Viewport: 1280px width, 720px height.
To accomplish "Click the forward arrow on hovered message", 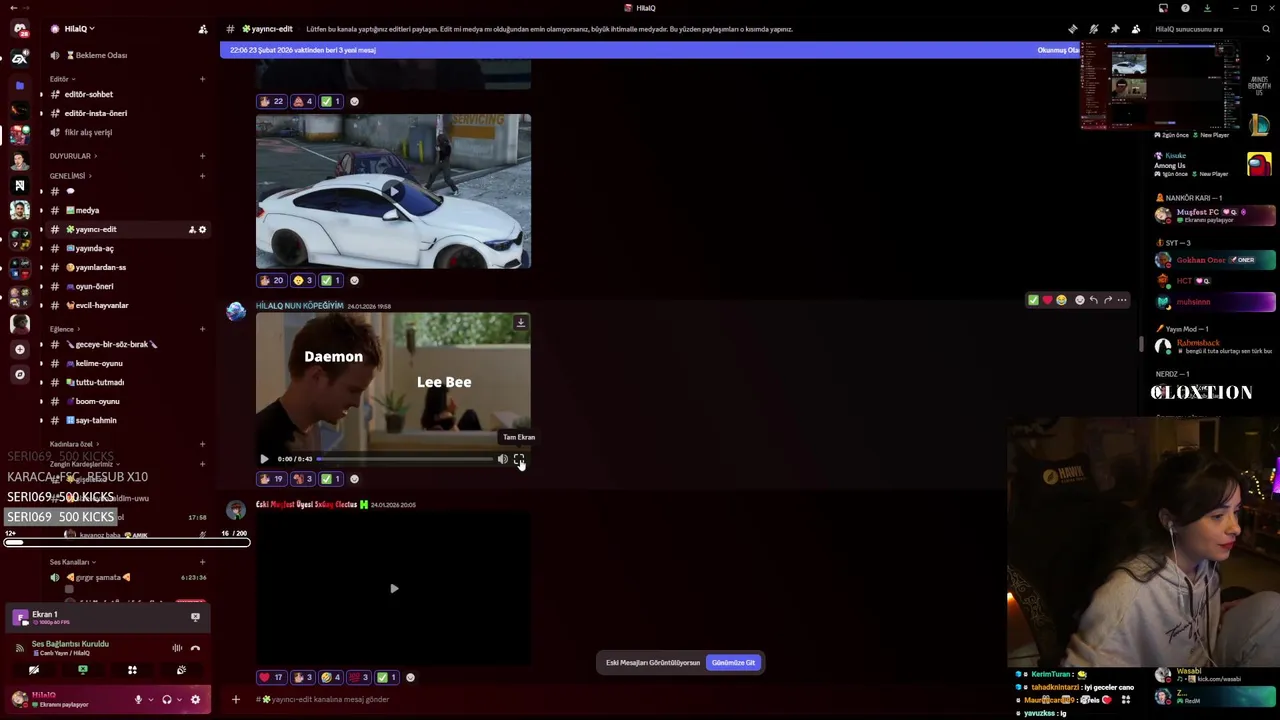I will [1107, 300].
